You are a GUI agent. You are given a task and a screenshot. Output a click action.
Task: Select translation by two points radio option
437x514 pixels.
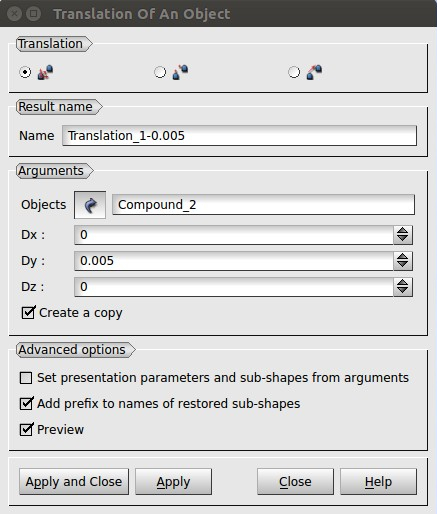tap(160, 72)
